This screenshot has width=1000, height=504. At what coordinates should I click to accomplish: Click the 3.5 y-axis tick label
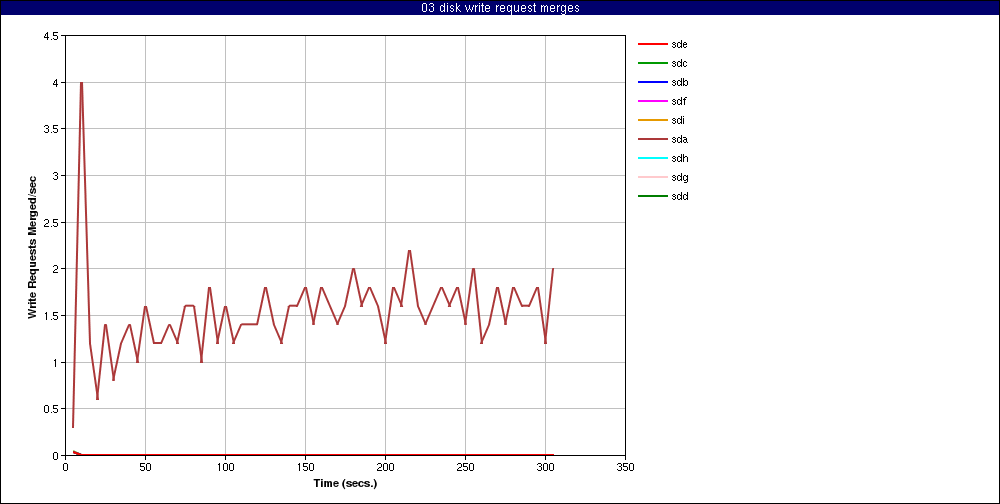pos(52,130)
